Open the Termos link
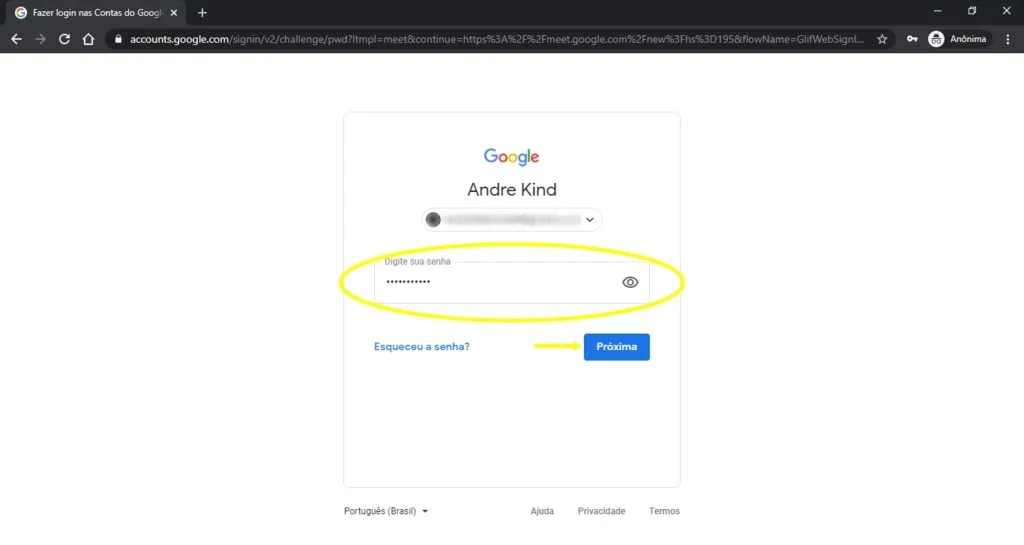Image resolution: width=1024 pixels, height=545 pixels. [x=664, y=511]
